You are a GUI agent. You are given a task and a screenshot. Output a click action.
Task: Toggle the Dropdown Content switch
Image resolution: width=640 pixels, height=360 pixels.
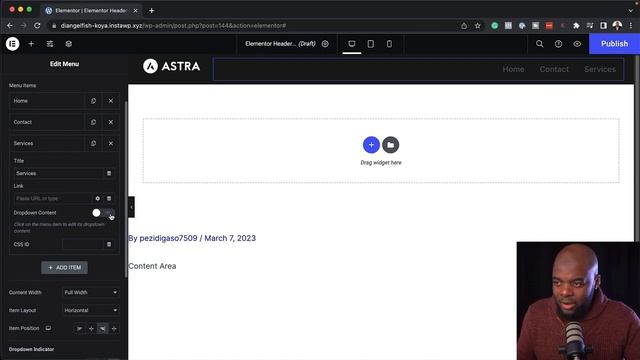[x=103, y=213]
